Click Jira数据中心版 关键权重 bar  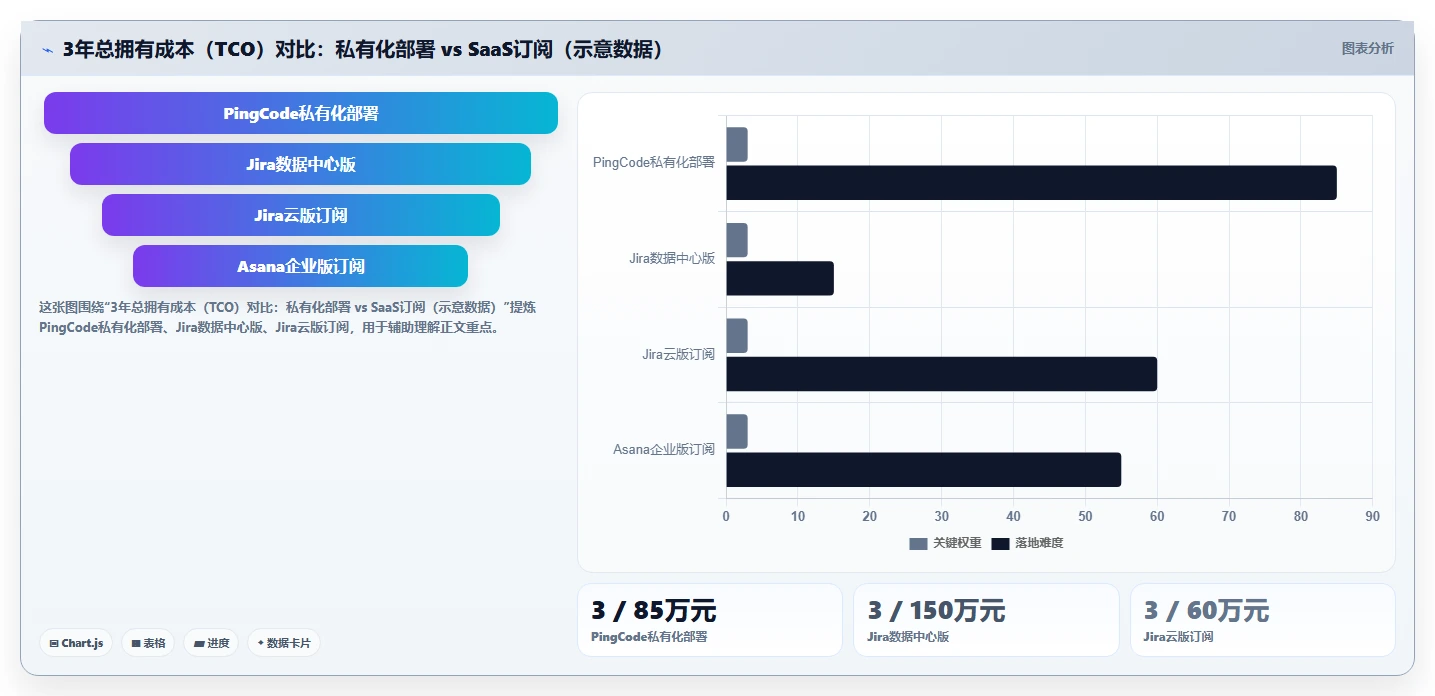coord(737,240)
